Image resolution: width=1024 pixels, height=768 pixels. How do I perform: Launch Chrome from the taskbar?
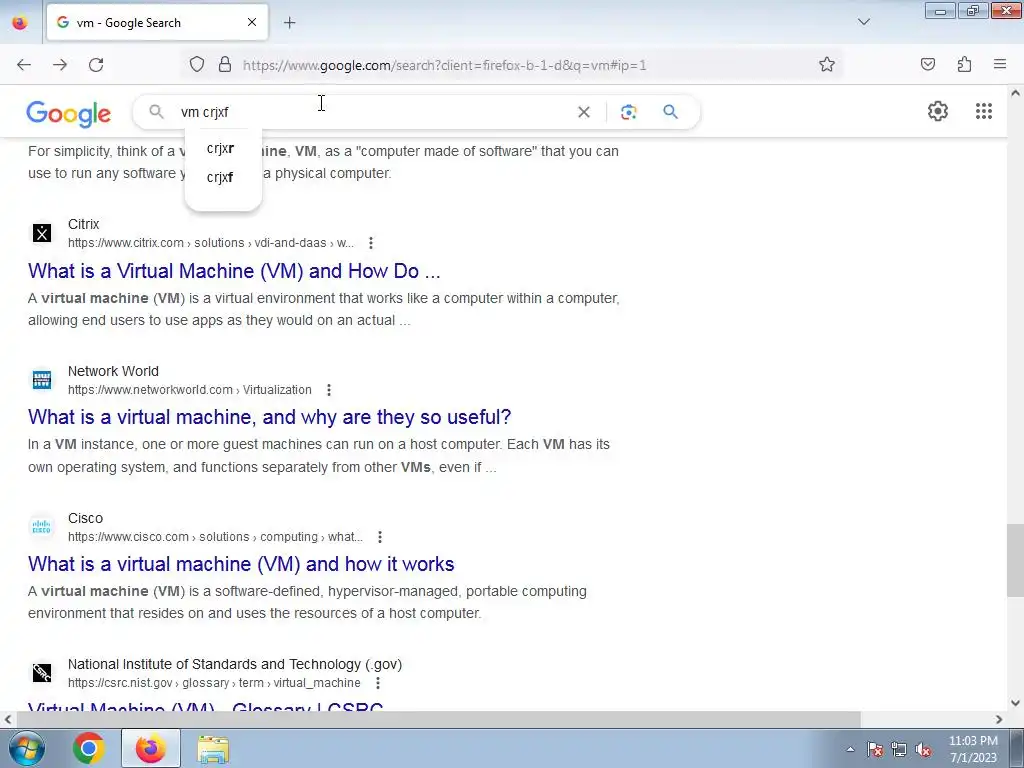pyautogui.click(x=89, y=748)
